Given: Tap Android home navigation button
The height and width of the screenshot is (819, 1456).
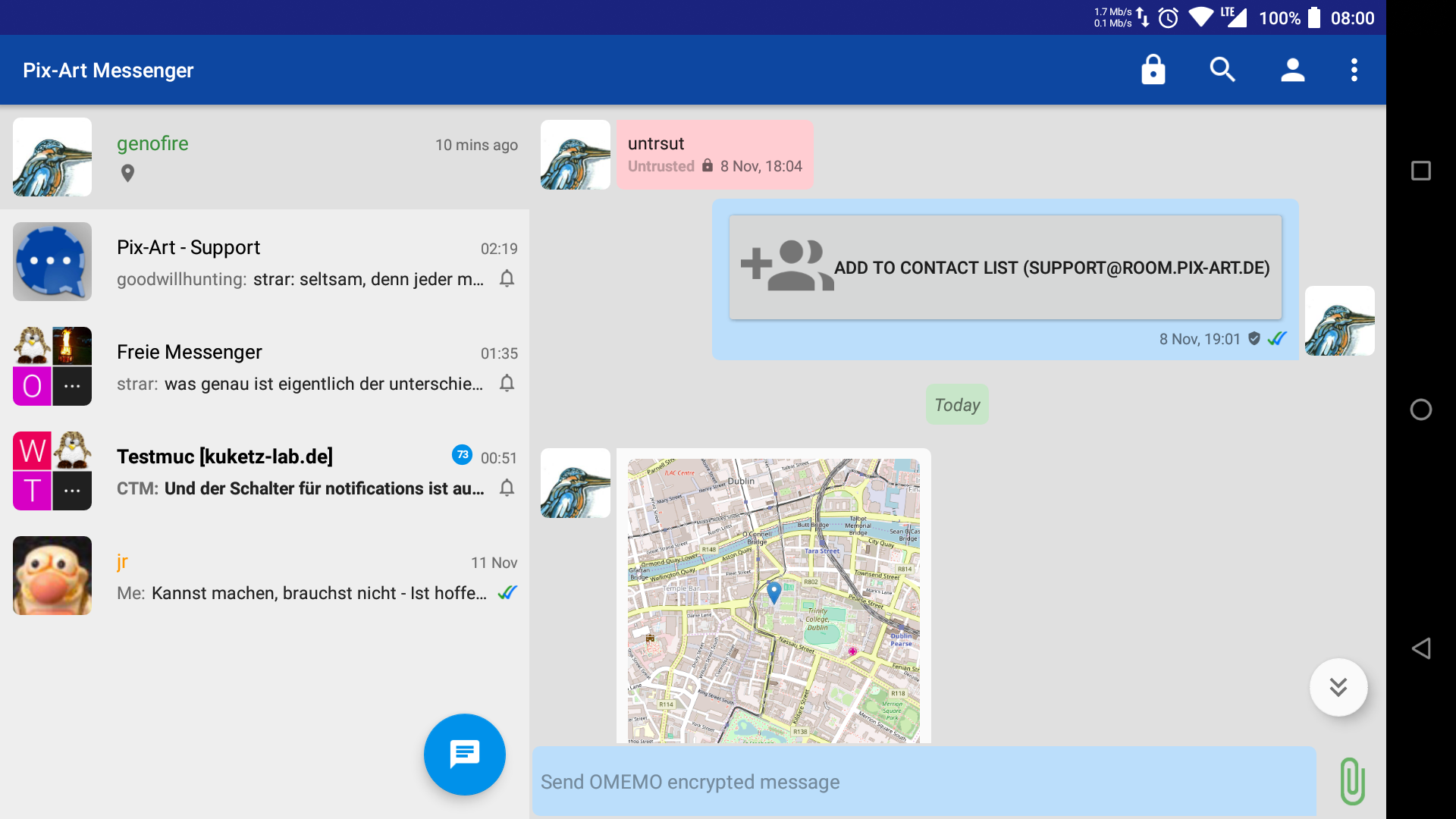Looking at the screenshot, I should pyautogui.click(x=1421, y=409).
